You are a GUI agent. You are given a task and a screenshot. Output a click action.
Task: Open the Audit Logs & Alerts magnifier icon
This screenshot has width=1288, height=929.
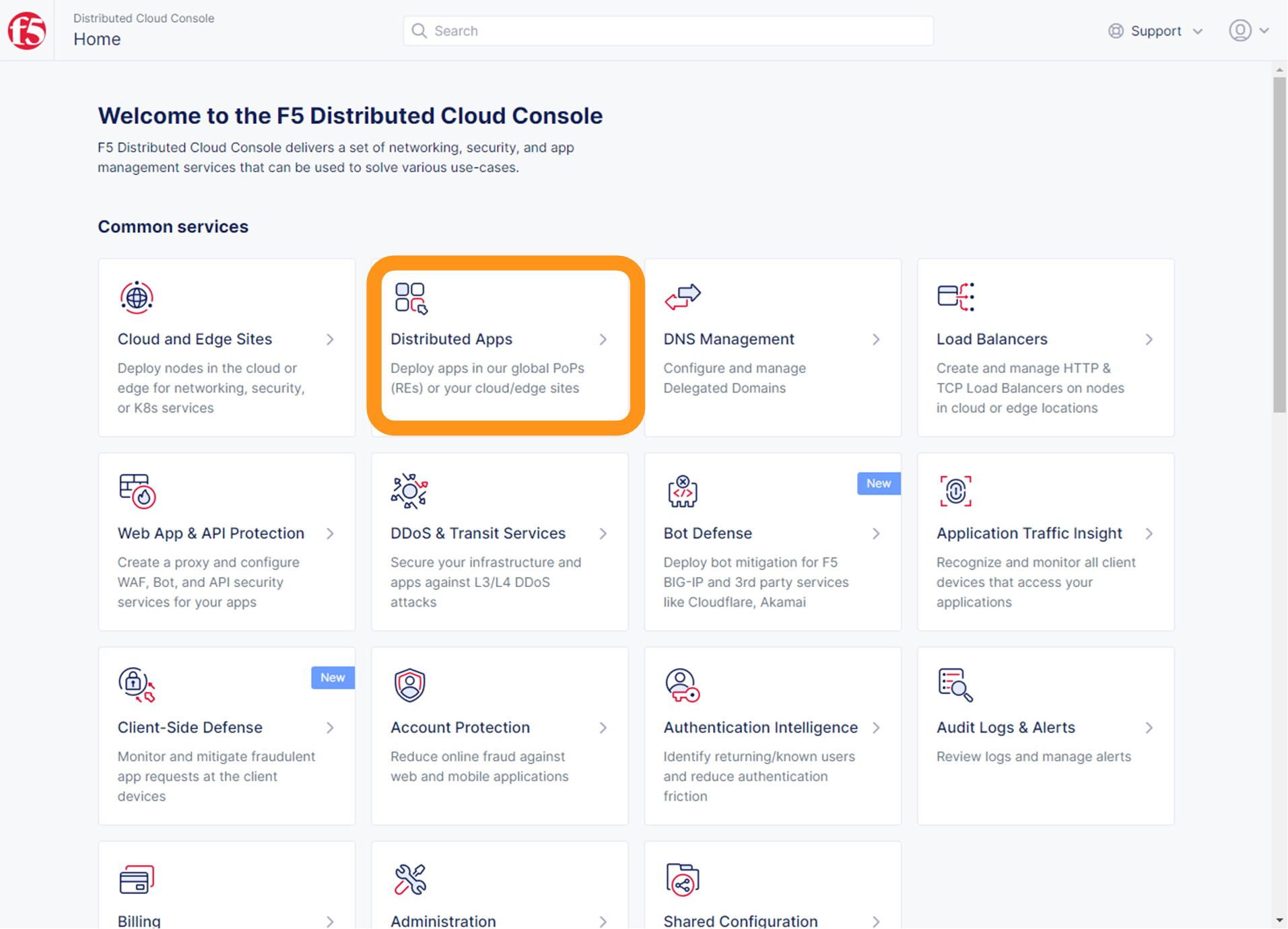(955, 685)
